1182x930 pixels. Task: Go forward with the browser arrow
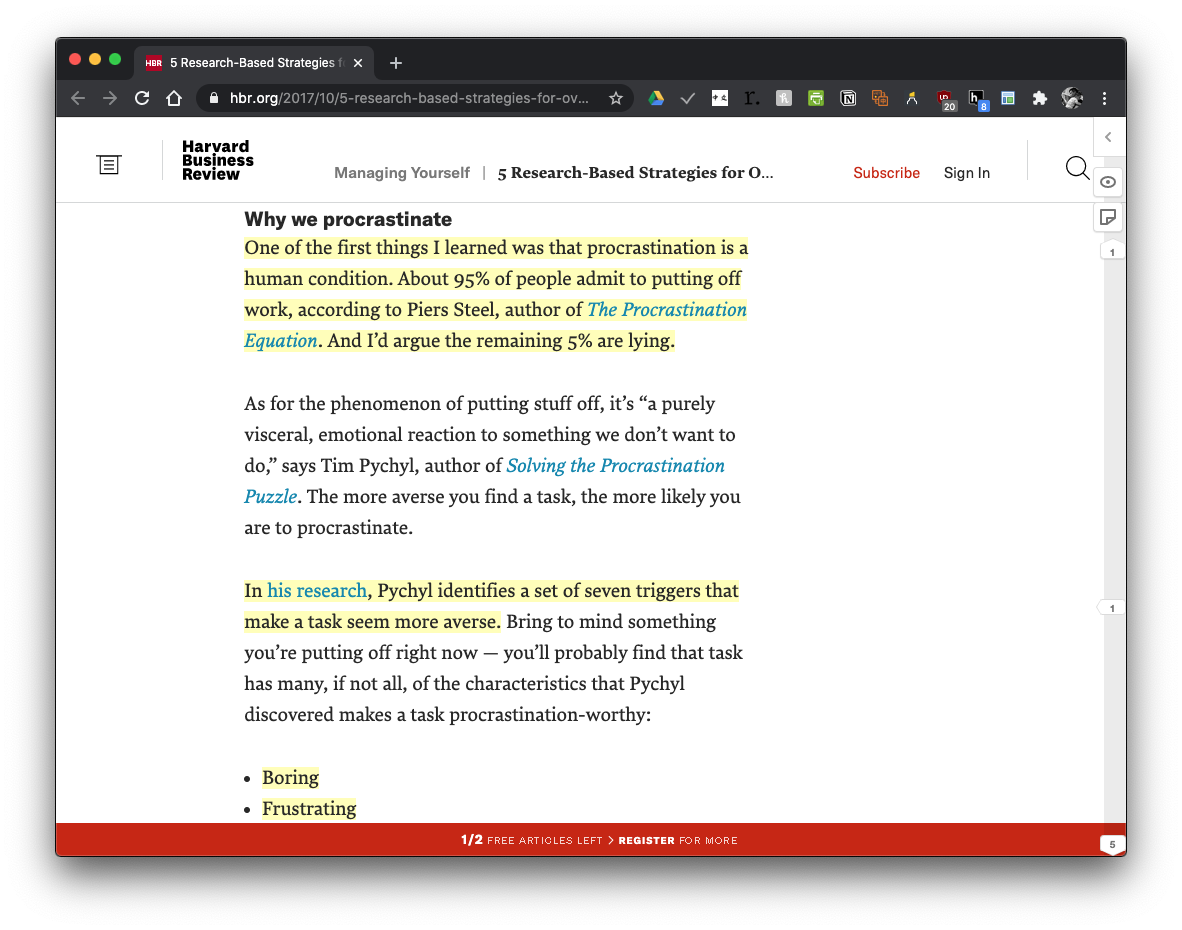(x=110, y=98)
